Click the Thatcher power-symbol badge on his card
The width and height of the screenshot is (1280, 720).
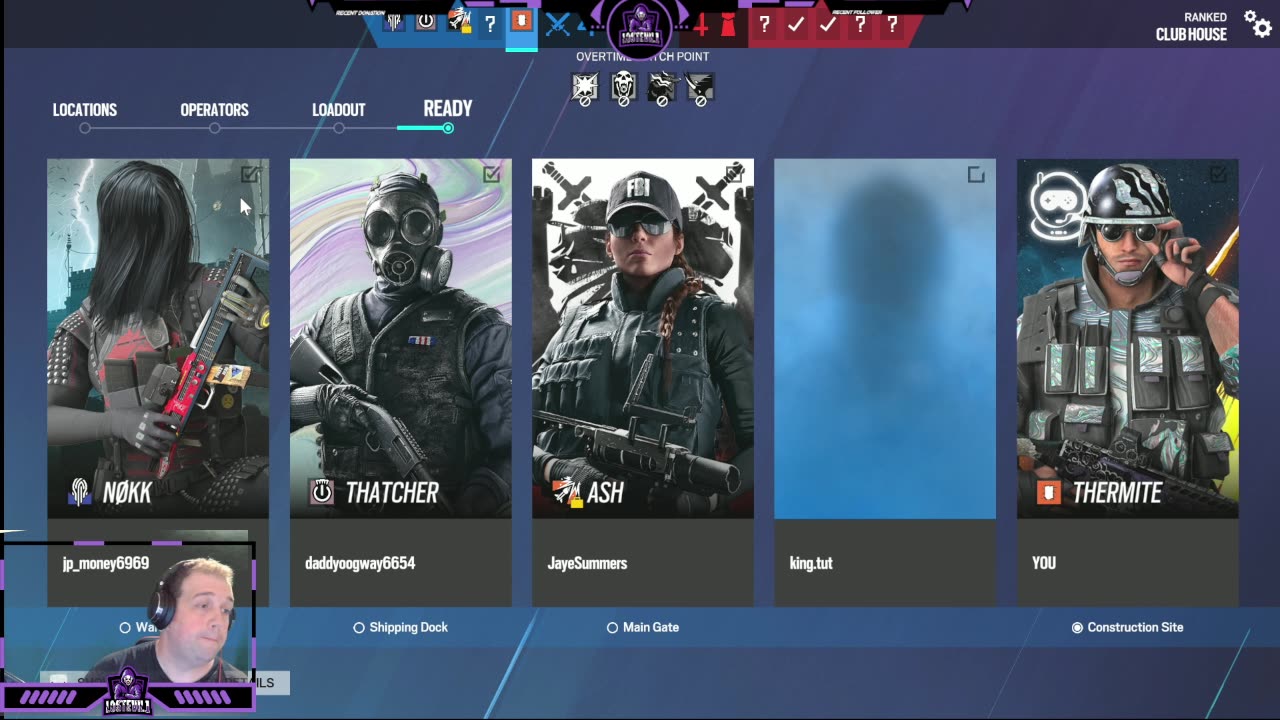[x=322, y=492]
